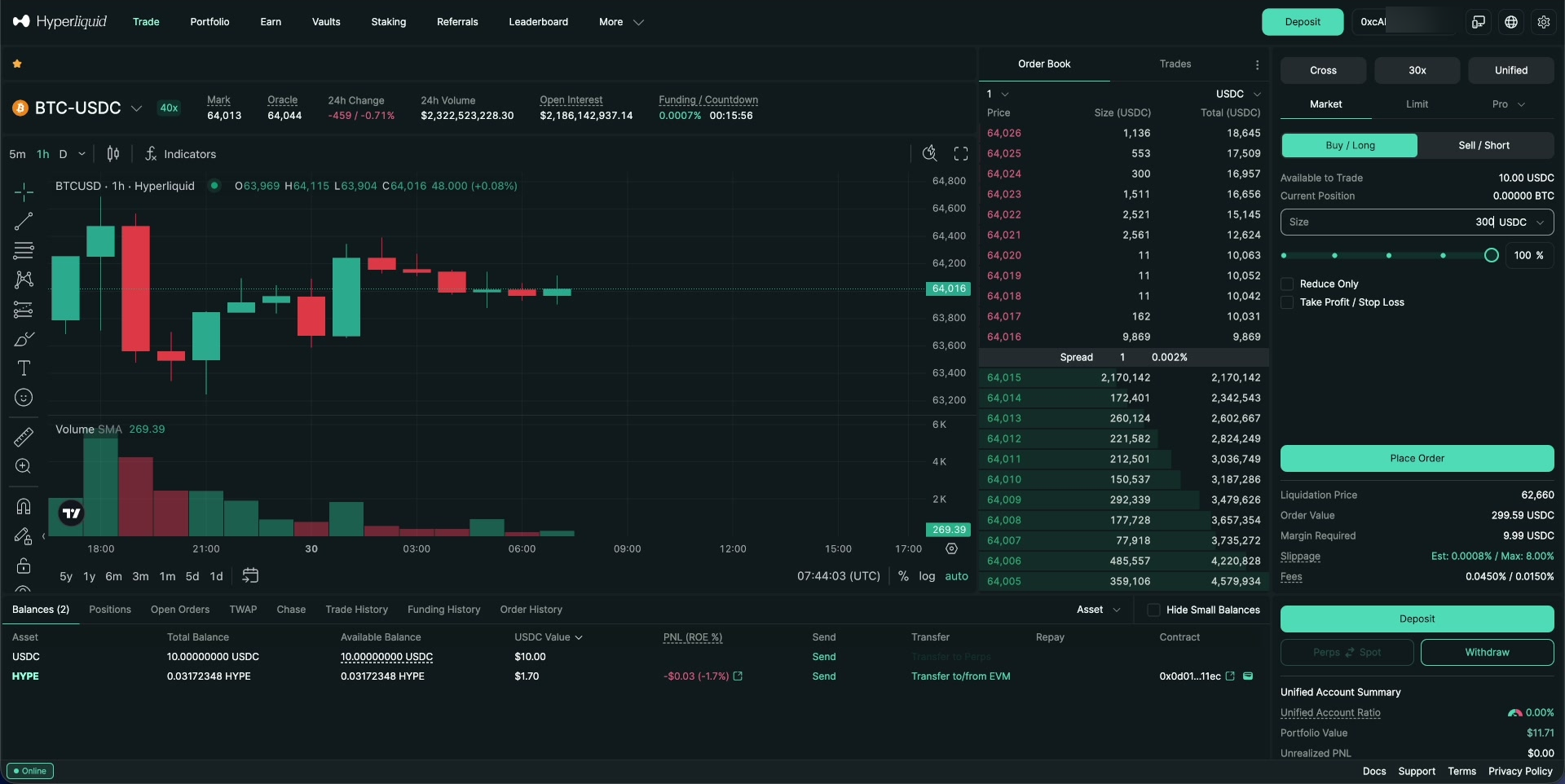The image size is (1565, 784).
Task: Open chart axis settings gear
Action: [951, 548]
